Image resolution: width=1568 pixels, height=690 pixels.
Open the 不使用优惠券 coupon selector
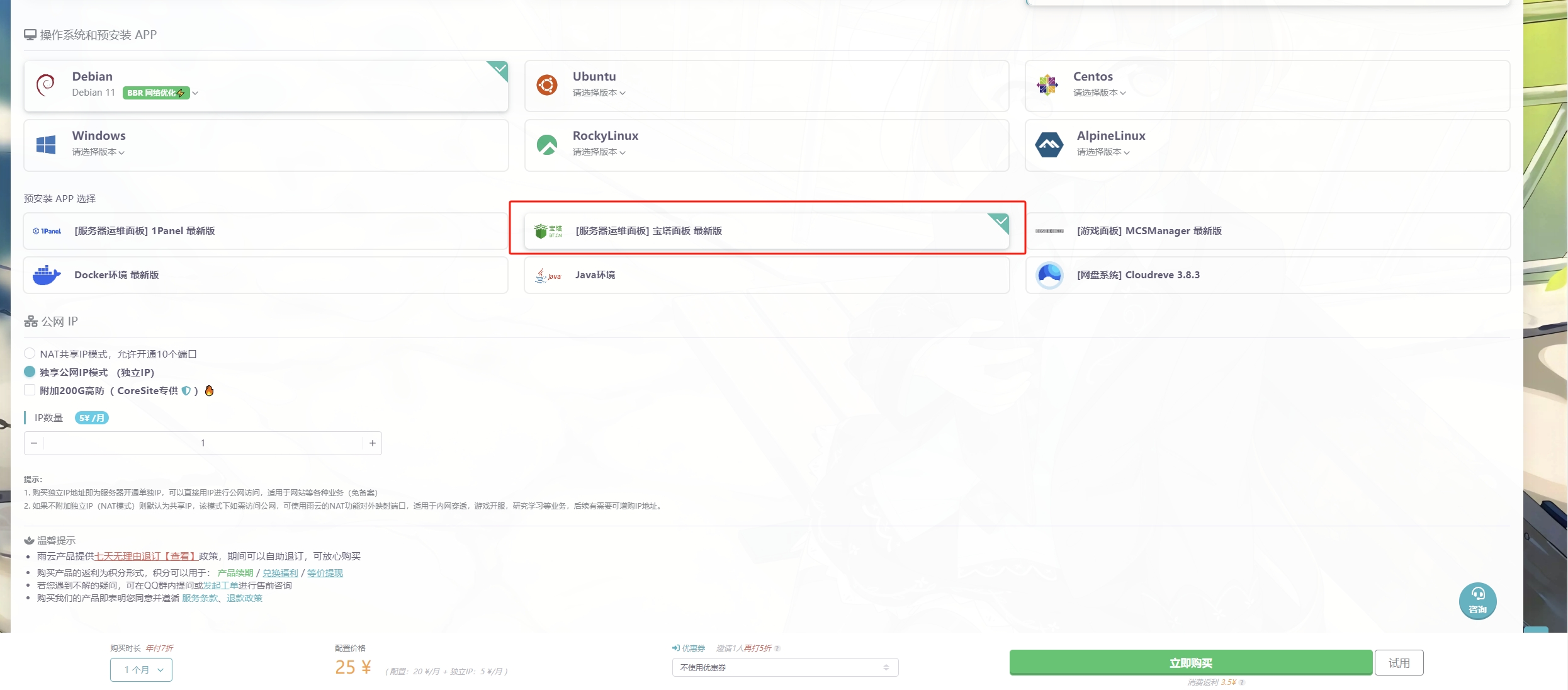[784, 667]
